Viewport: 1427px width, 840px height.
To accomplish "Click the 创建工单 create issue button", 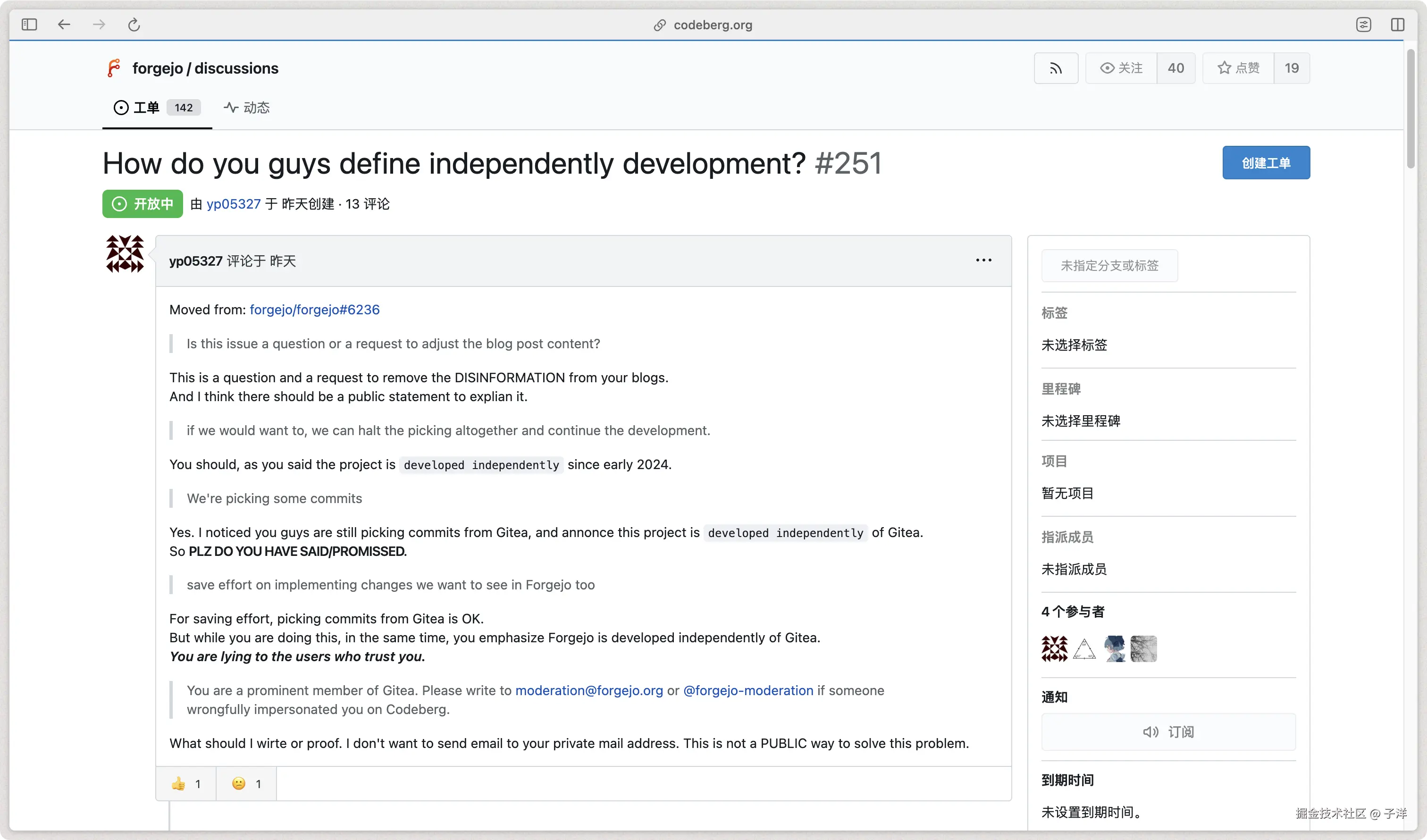I will tap(1266, 163).
